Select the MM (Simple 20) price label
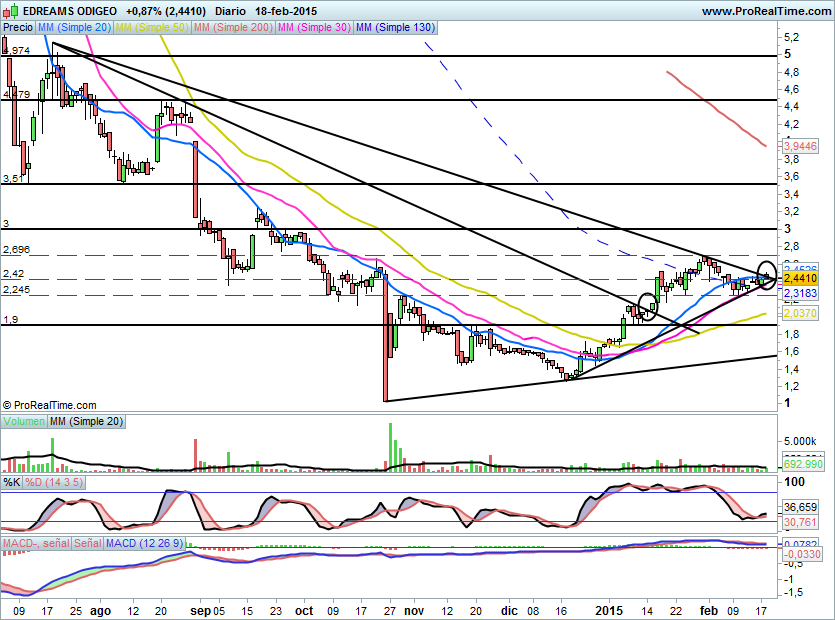 [74, 27]
